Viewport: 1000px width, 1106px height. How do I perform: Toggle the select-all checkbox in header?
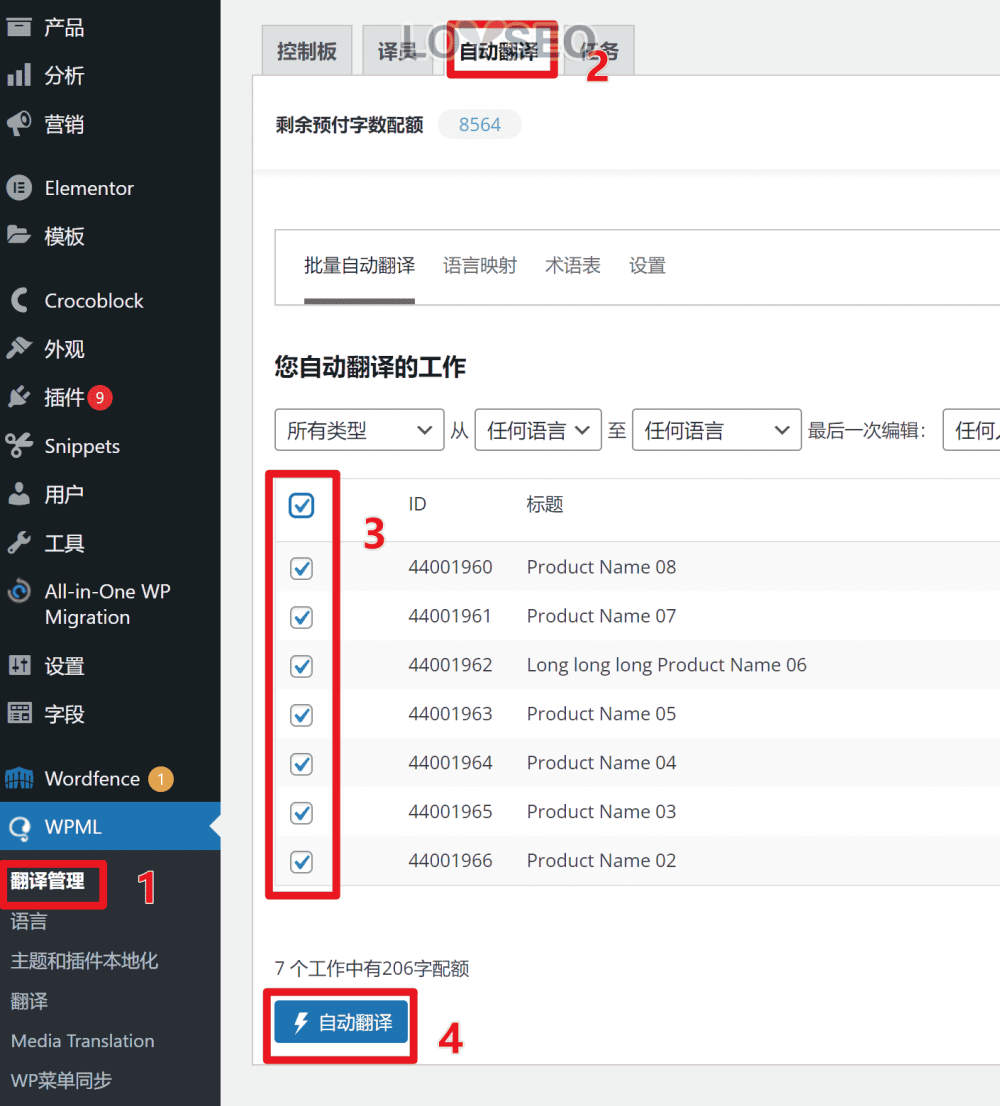pyautogui.click(x=302, y=505)
